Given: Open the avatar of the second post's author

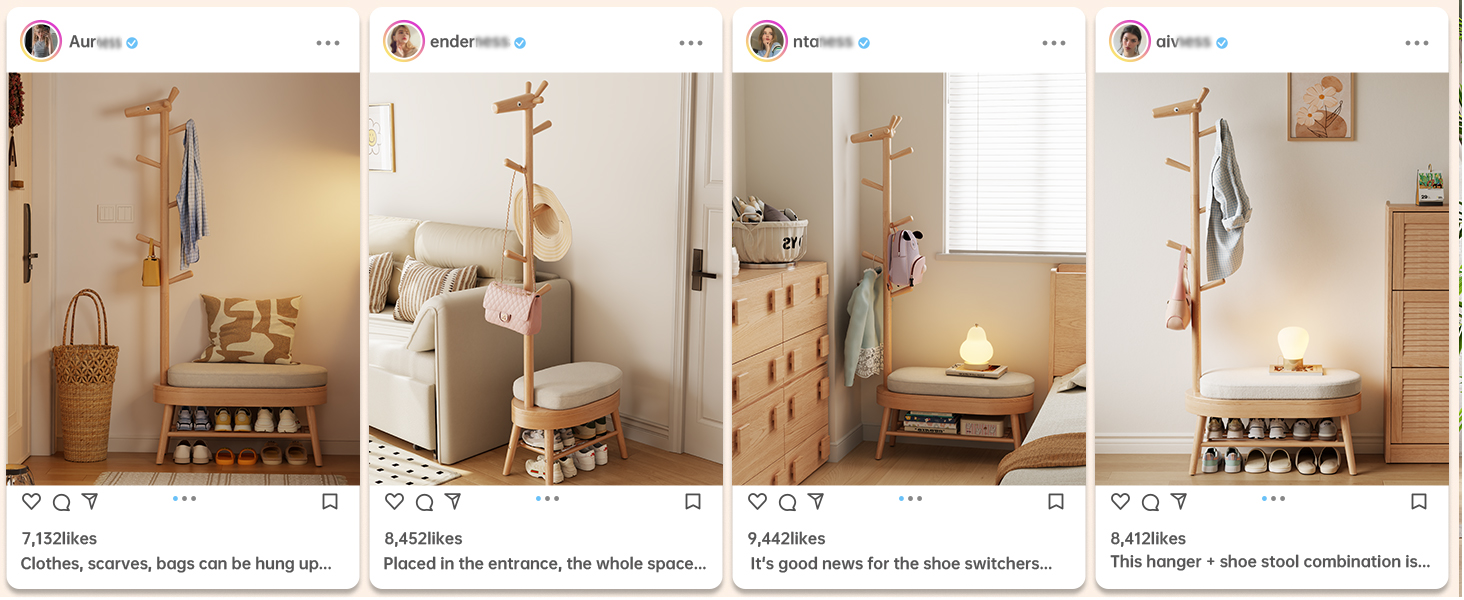Looking at the screenshot, I should click(x=404, y=41).
